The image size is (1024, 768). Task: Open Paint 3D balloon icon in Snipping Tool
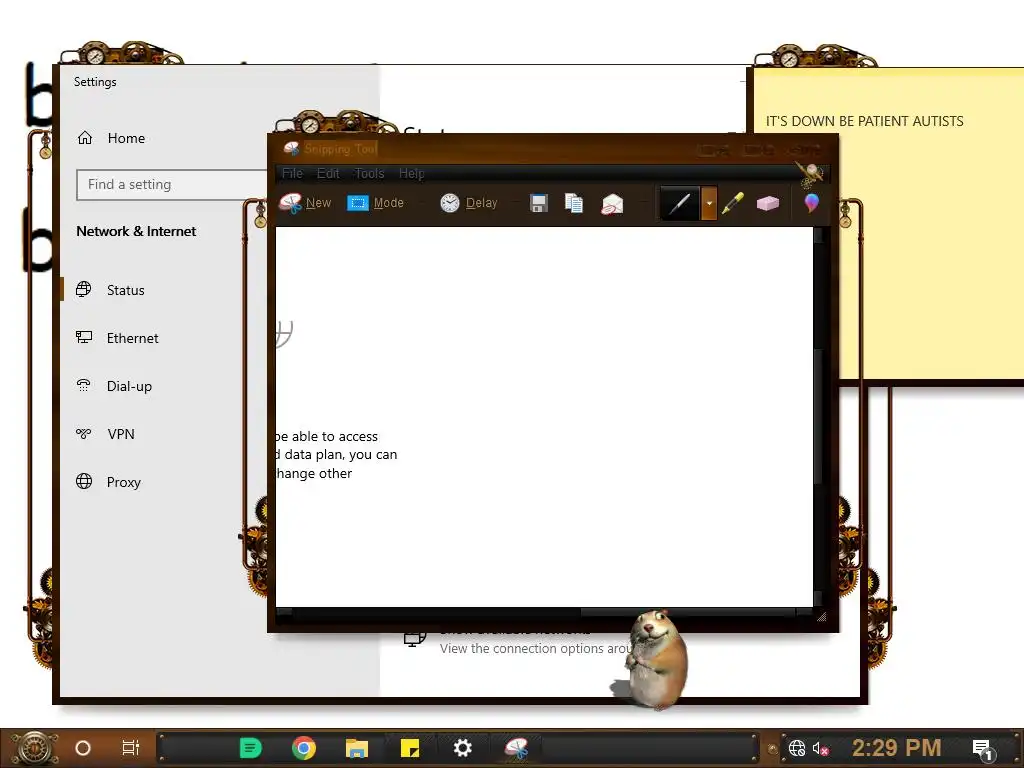[811, 203]
